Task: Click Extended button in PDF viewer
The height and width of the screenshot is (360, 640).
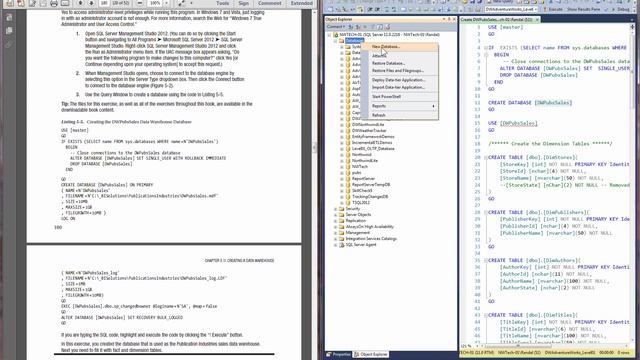Action: (x=302, y=3)
